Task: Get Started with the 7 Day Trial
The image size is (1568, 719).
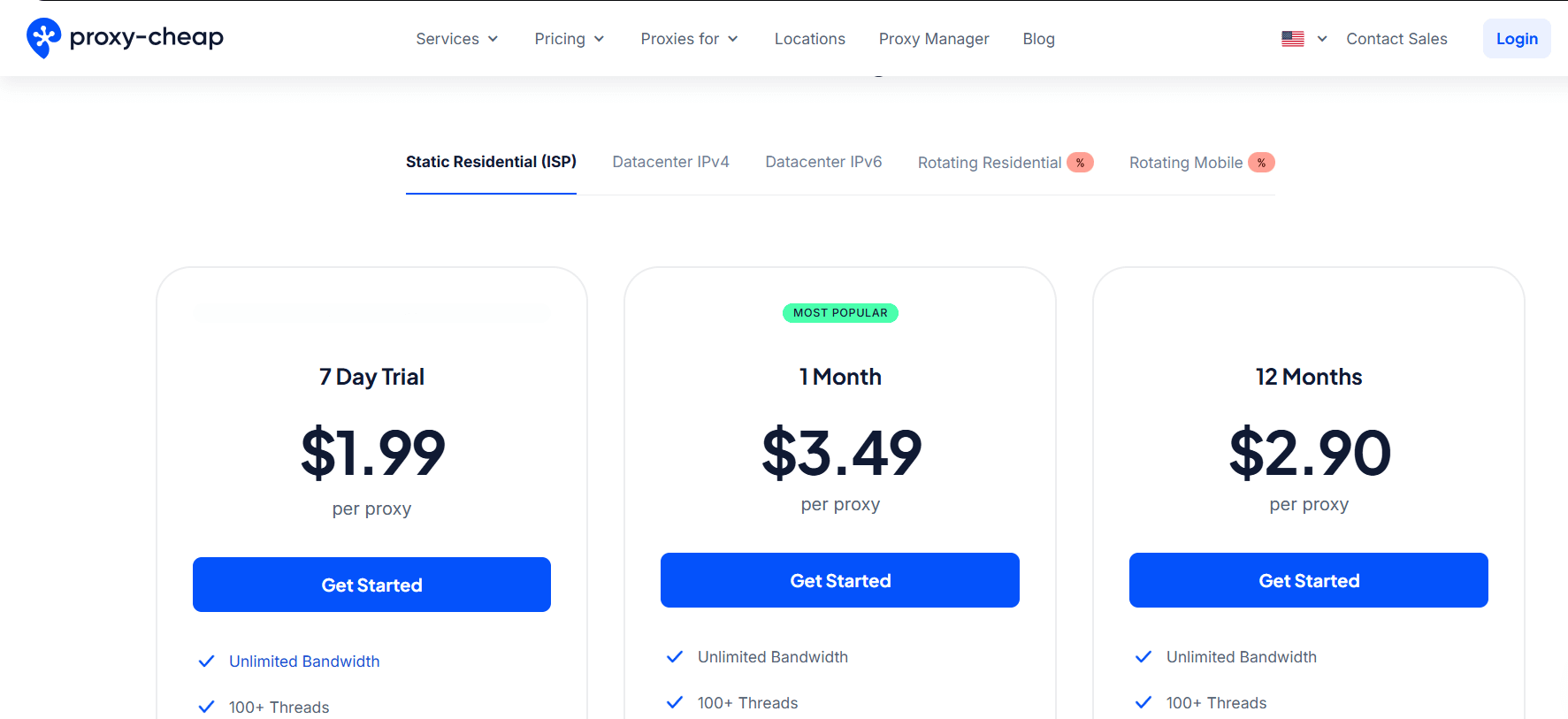Action: (x=371, y=585)
